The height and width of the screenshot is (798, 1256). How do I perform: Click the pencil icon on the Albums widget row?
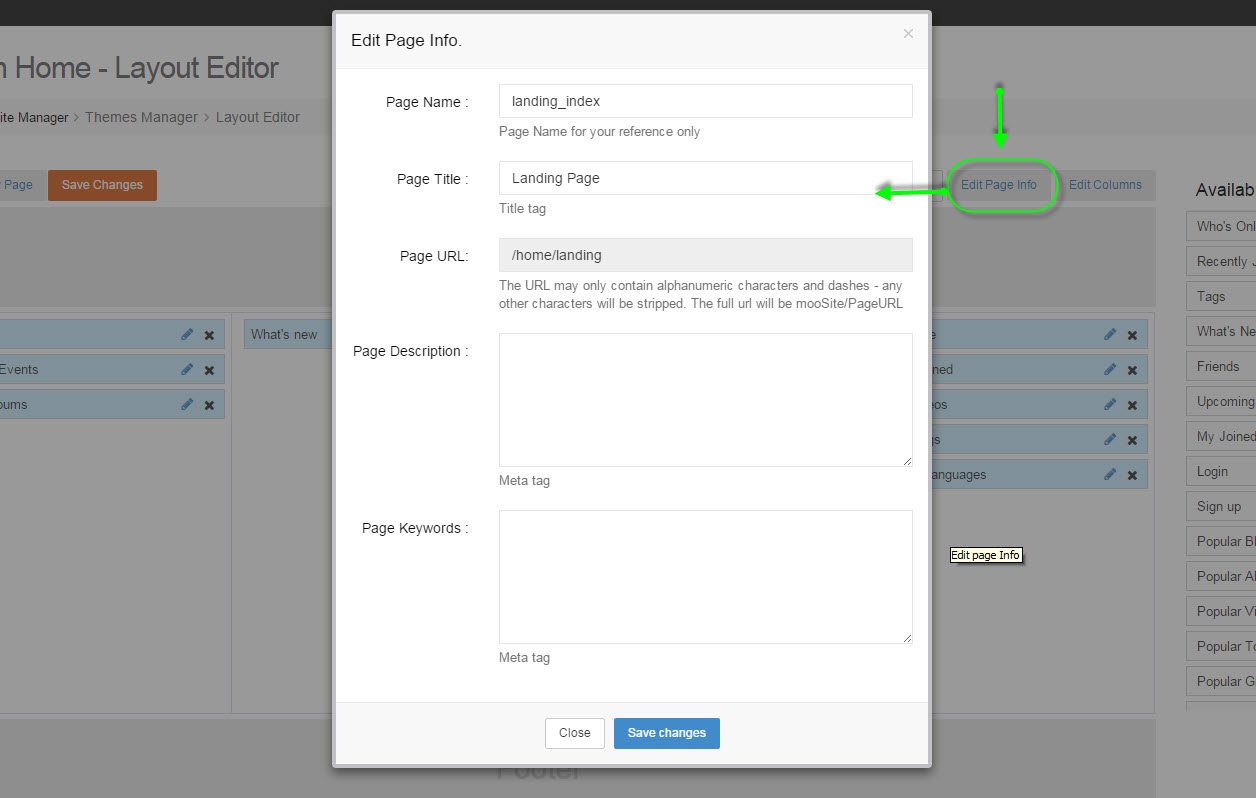(x=187, y=404)
